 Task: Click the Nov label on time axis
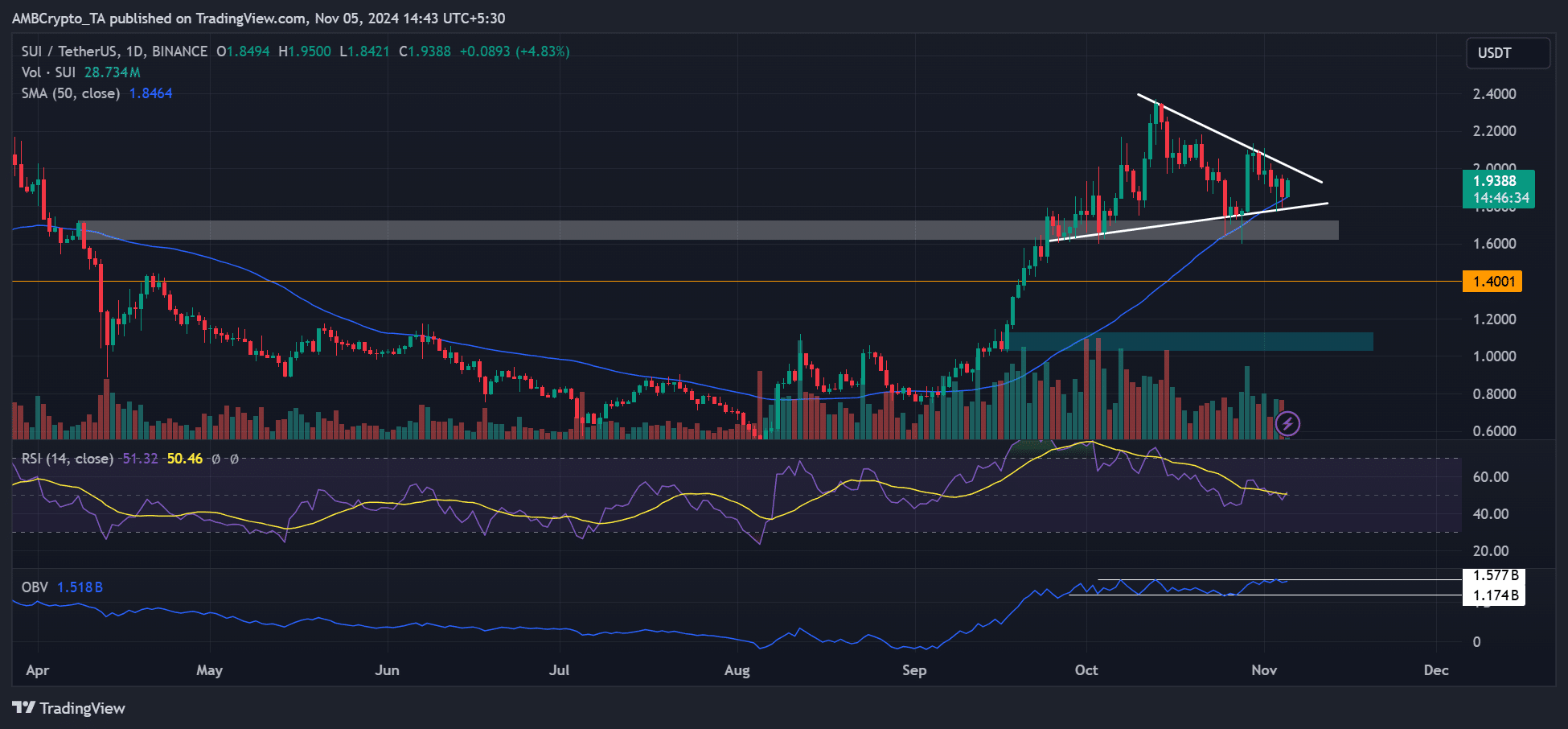pyautogui.click(x=1264, y=670)
